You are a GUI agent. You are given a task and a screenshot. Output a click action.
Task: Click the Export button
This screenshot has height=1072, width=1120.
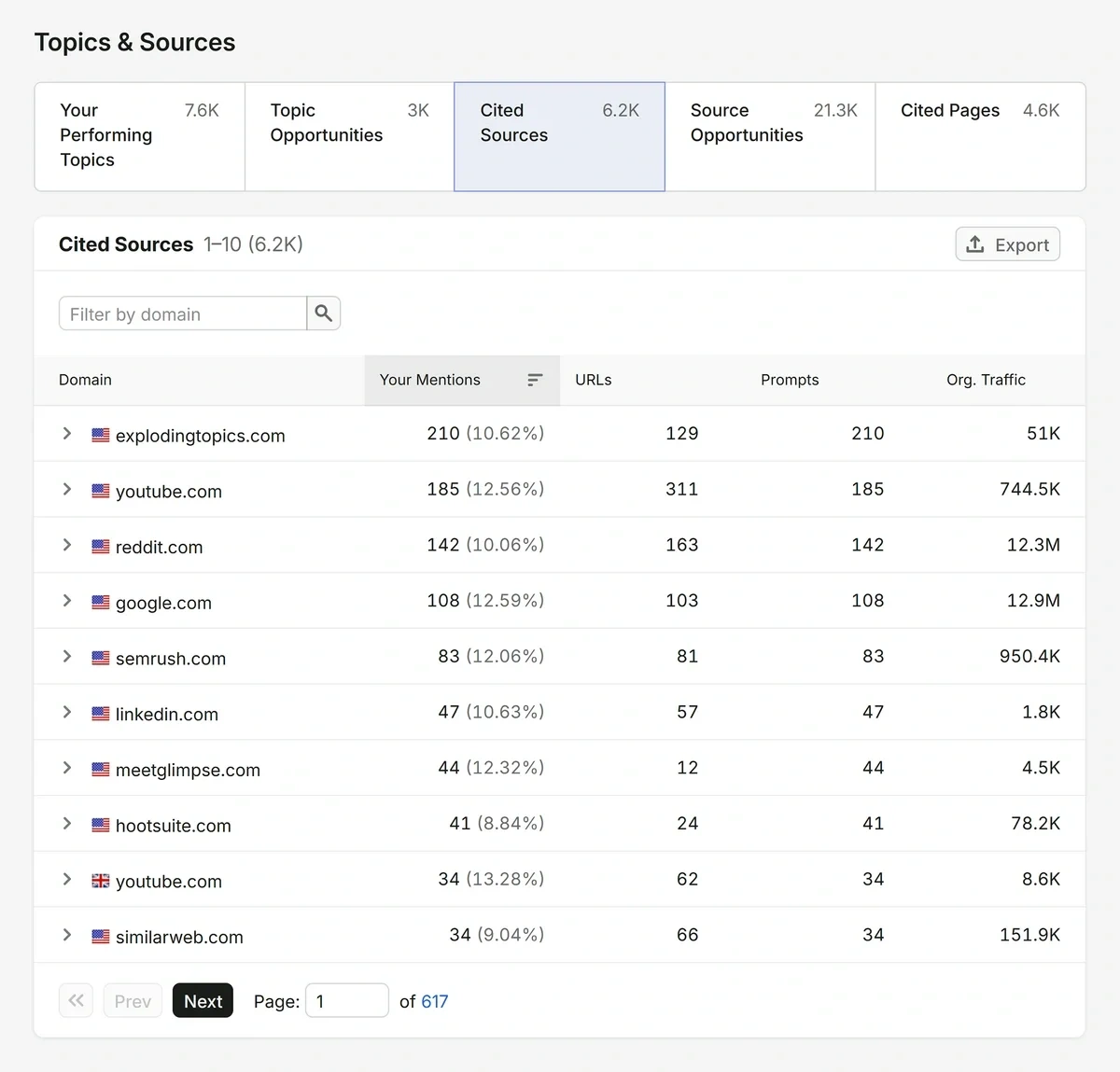pyautogui.click(x=1008, y=244)
